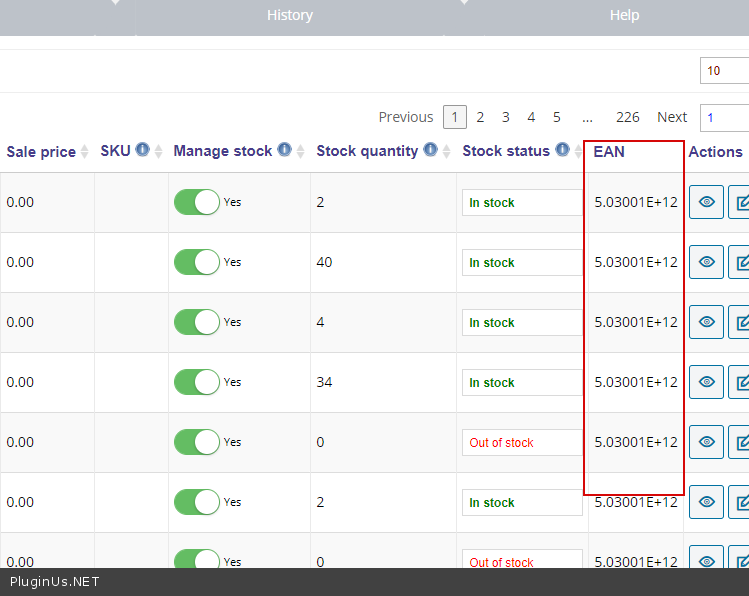Viewport: 749px width, 596px height.
Task: Click the edit icon in first row
Action: 740,202
